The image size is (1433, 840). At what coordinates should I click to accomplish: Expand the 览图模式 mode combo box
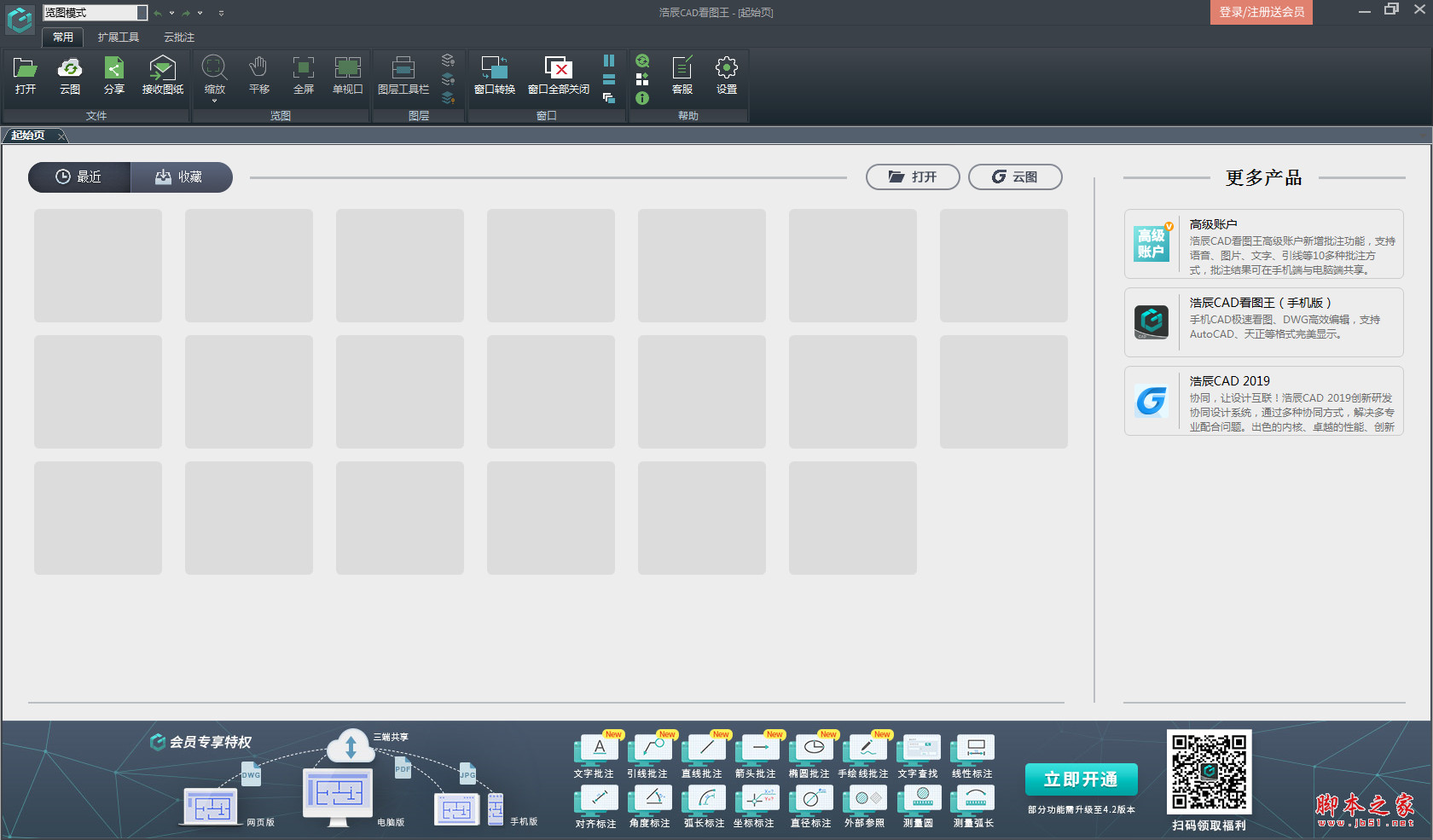point(142,13)
